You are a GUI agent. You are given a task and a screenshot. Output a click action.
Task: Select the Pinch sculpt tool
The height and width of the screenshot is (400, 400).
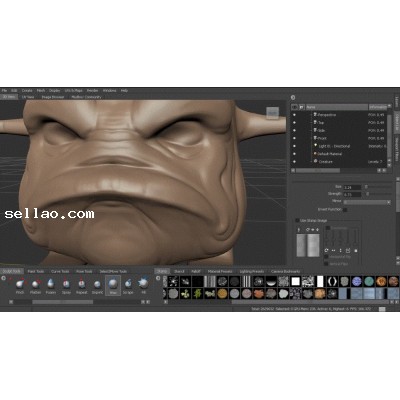tap(20, 286)
